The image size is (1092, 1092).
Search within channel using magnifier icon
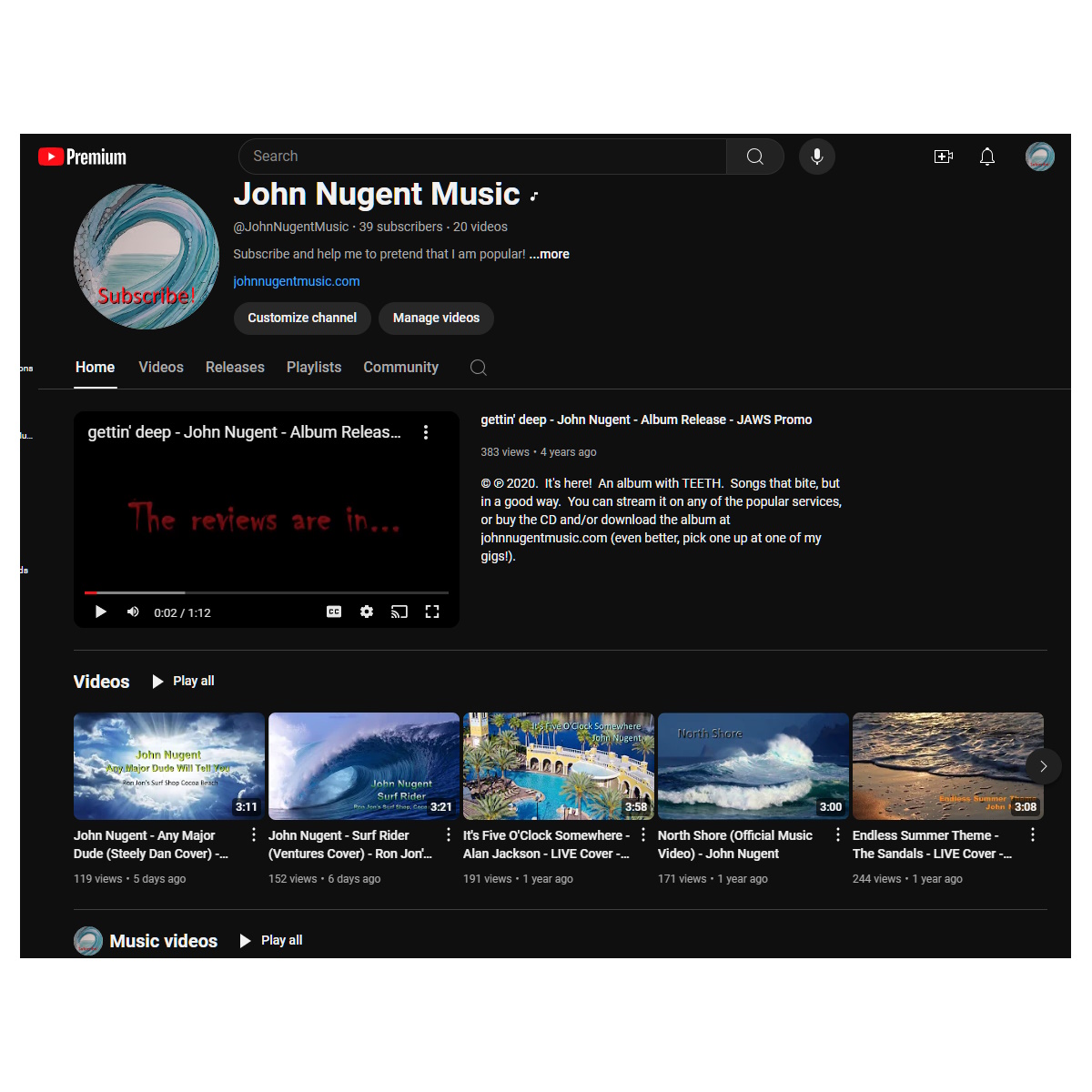click(x=478, y=368)
